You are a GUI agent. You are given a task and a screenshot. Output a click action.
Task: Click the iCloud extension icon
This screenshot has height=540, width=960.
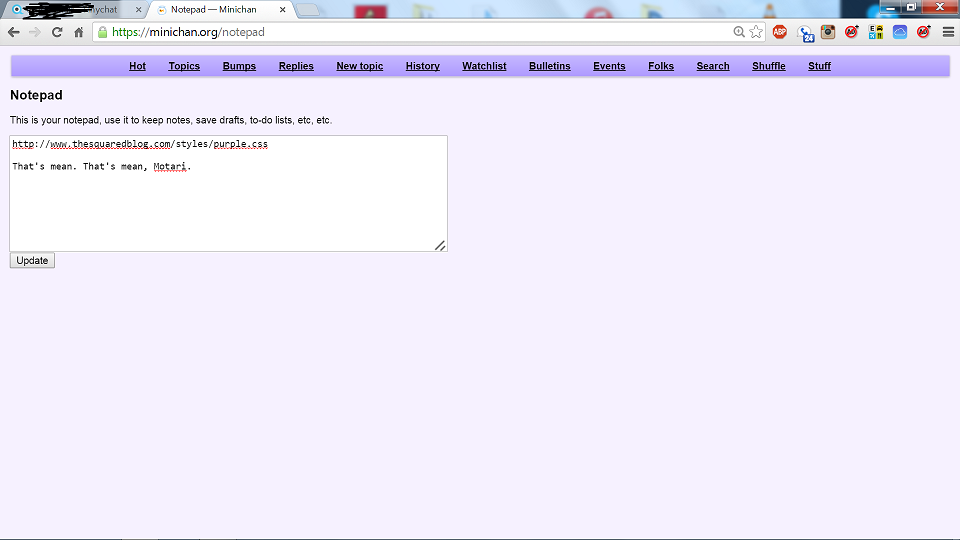[x=899, y=32]
